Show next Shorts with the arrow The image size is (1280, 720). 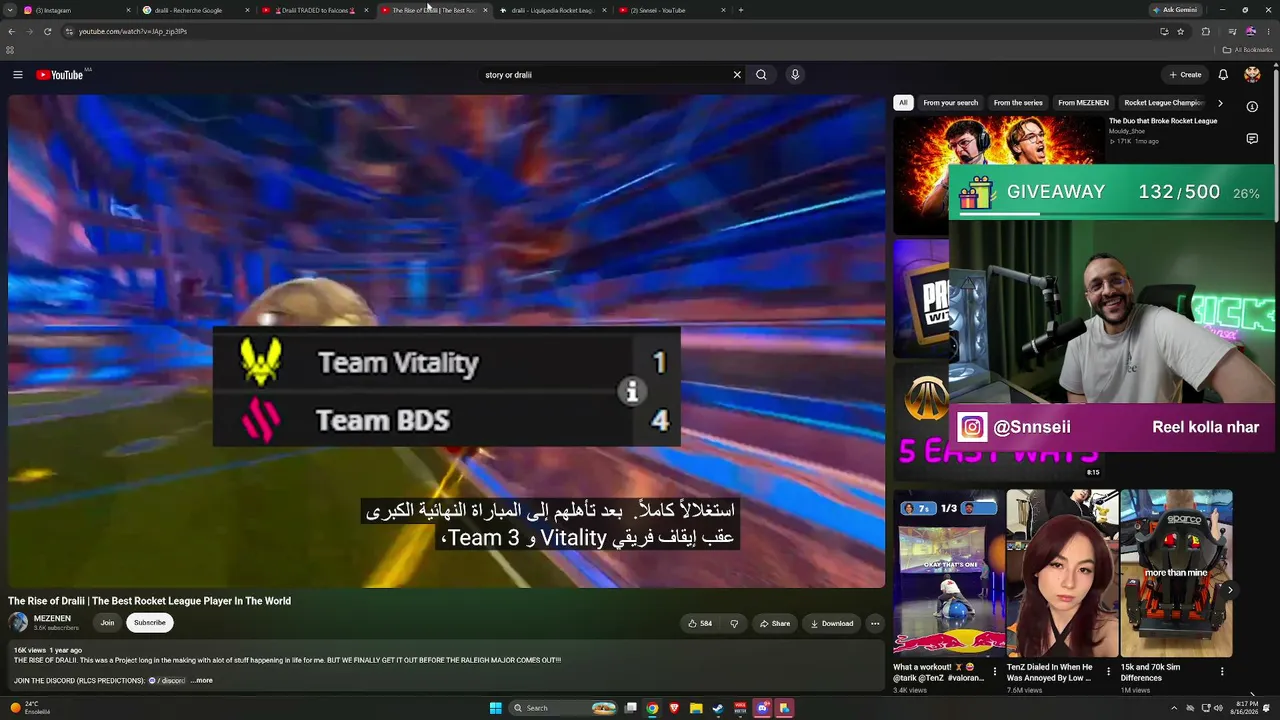point(1230,590)
